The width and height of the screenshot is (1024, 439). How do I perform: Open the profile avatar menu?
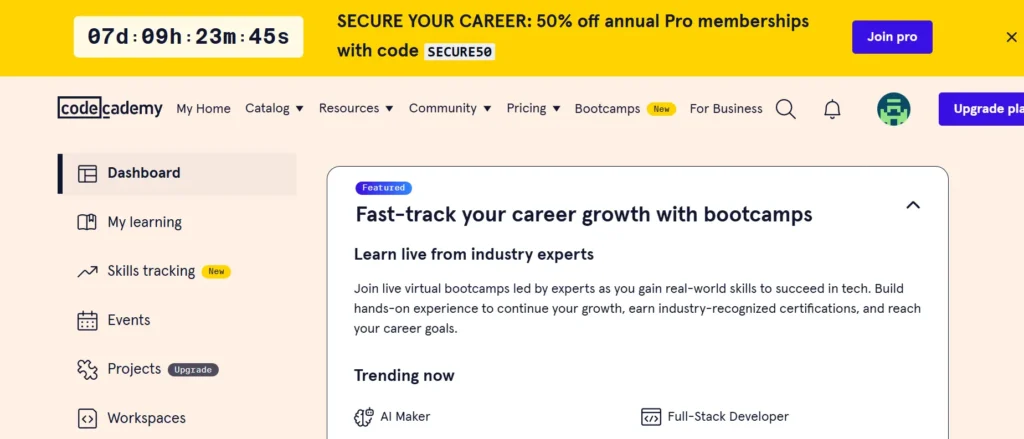[893, 109]
